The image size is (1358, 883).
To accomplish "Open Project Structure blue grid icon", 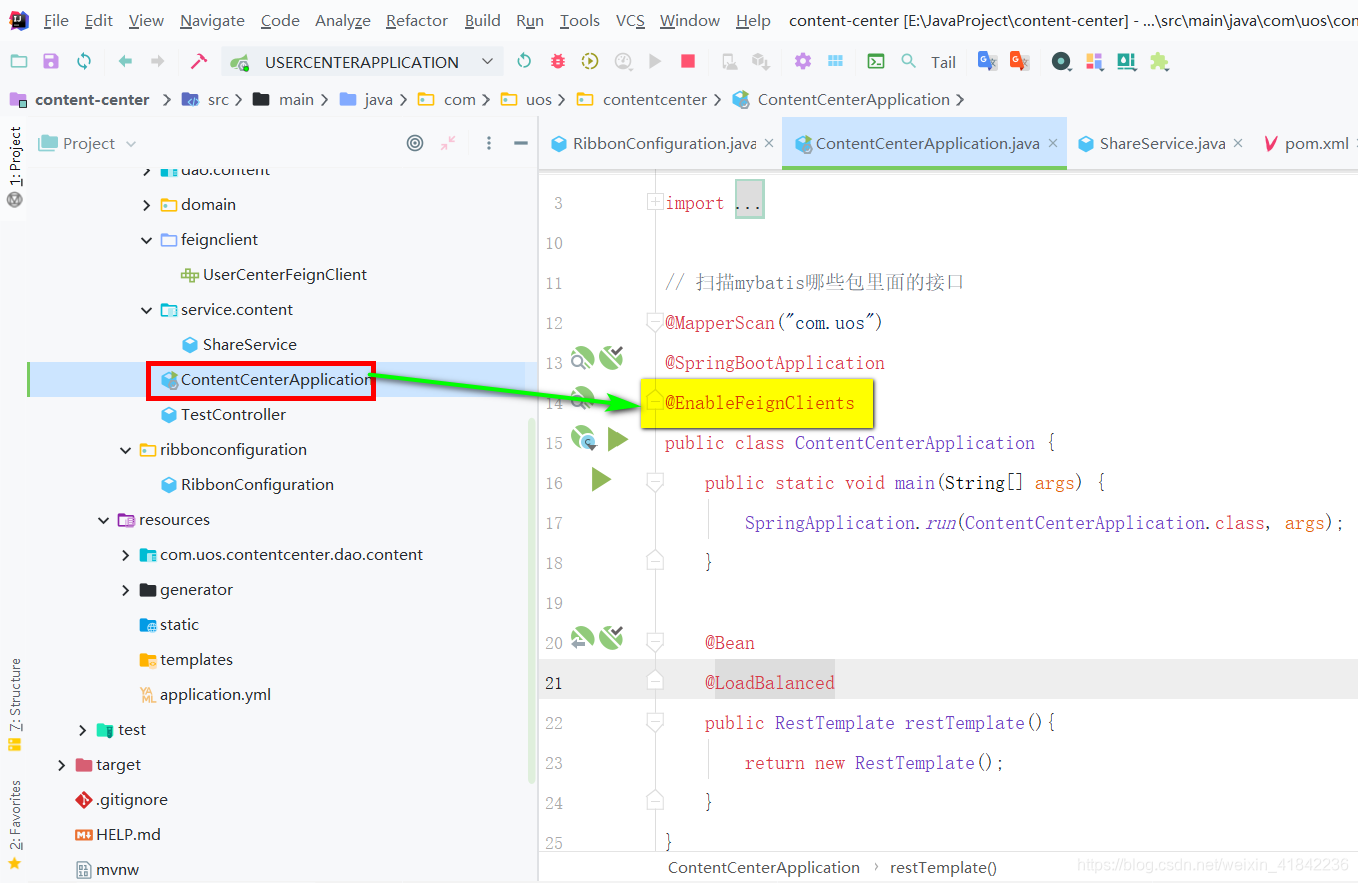I will point(836,62).
